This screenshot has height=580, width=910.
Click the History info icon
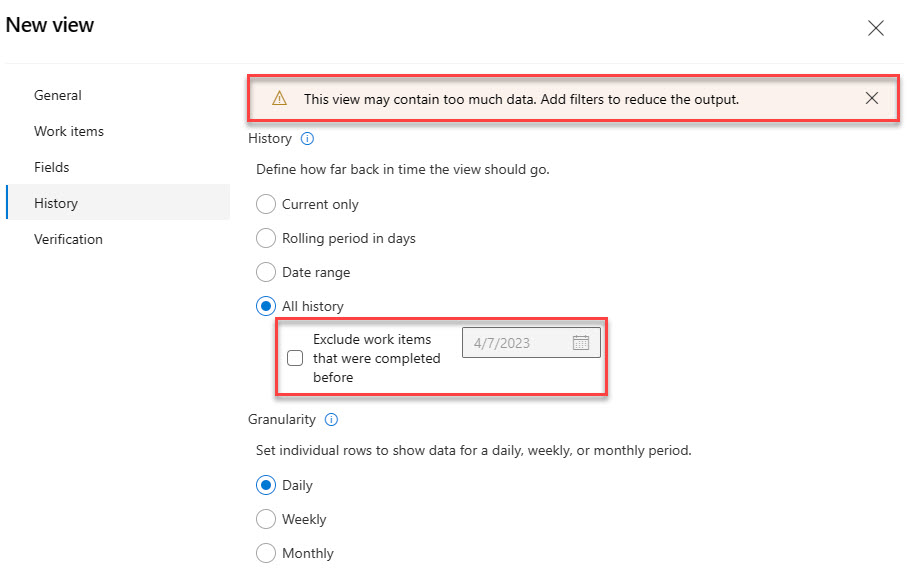click(x=307, y=139)
